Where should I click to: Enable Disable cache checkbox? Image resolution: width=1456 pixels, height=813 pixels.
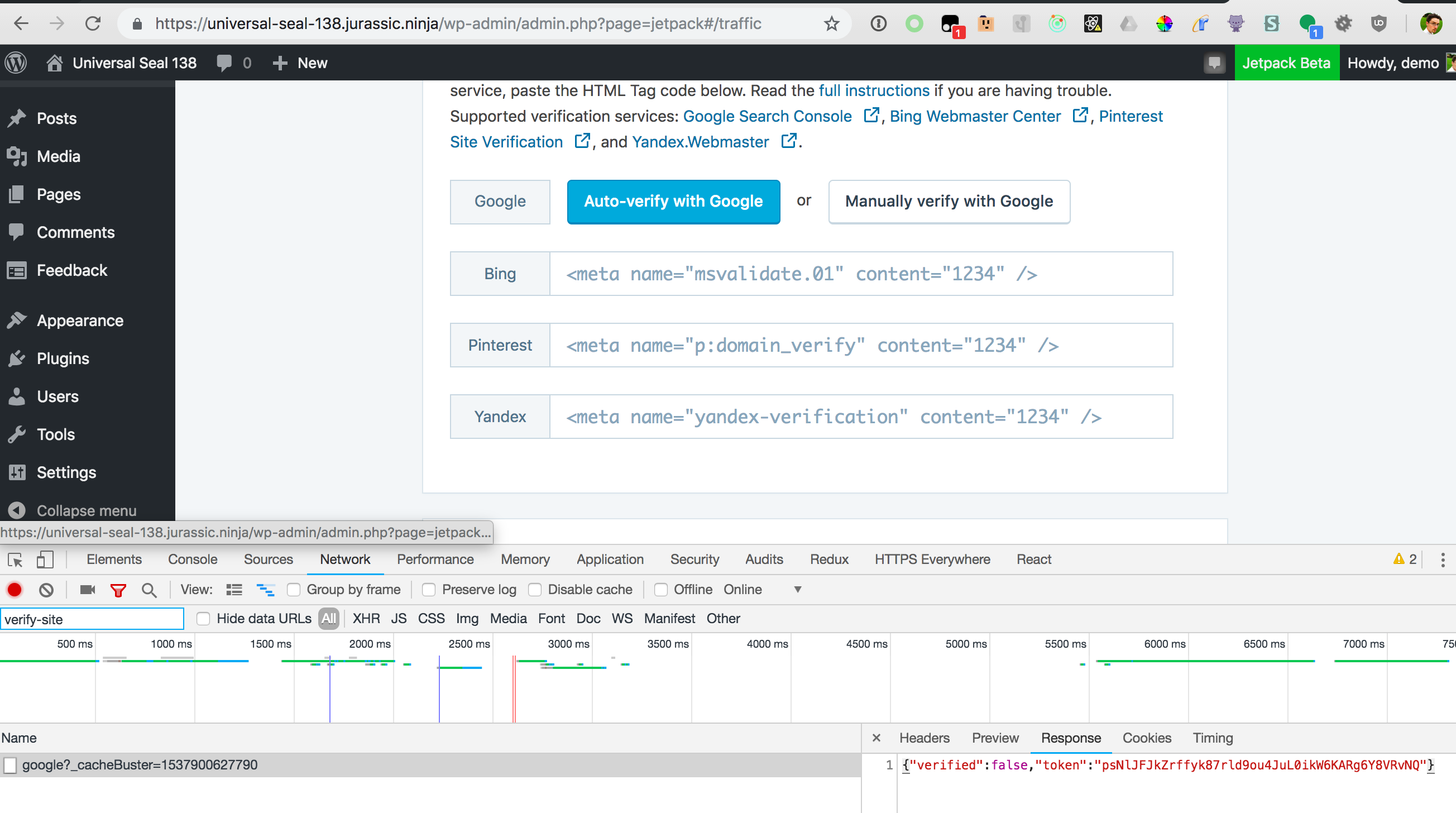535,590
